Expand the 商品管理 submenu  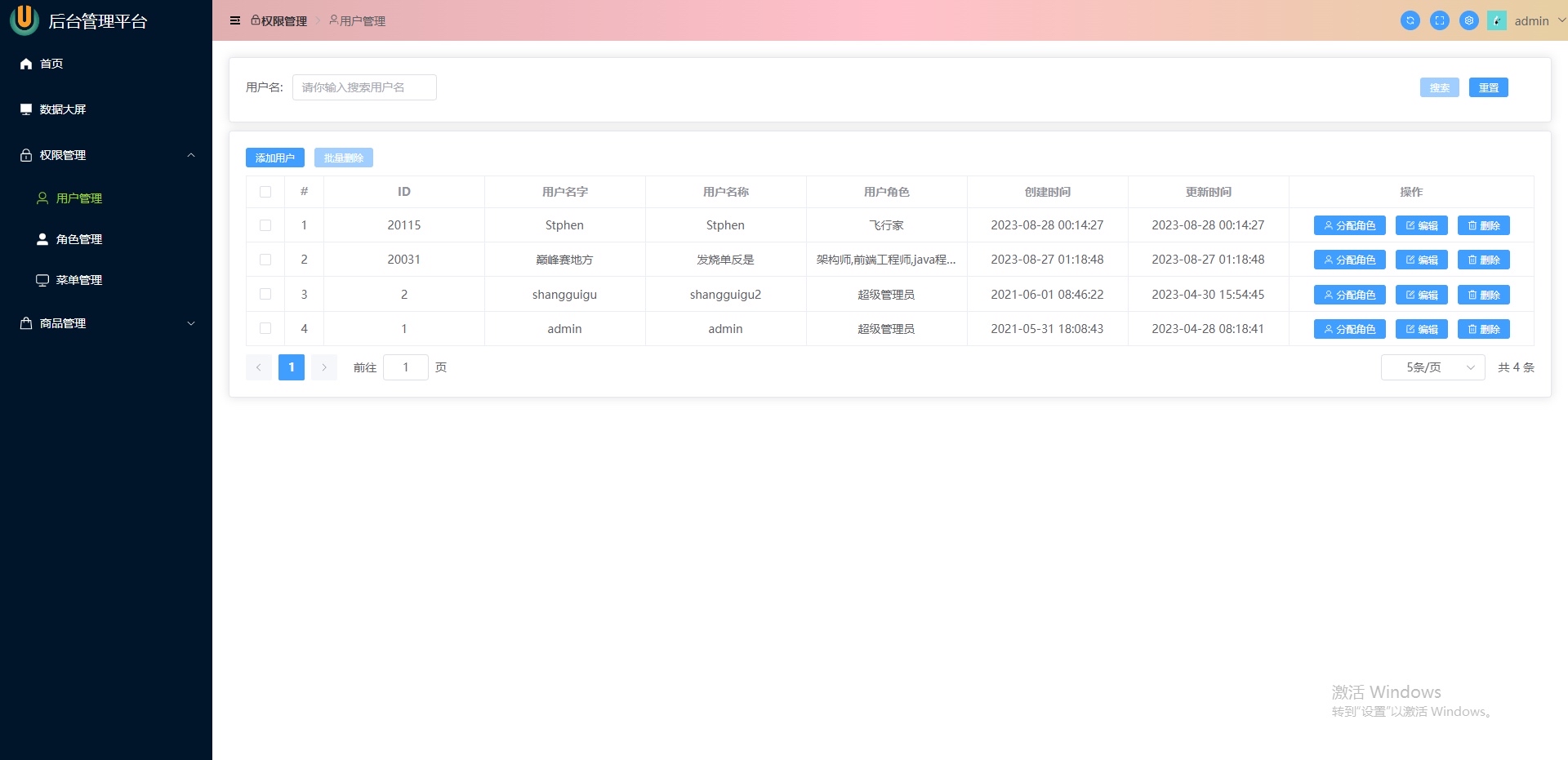106,323
